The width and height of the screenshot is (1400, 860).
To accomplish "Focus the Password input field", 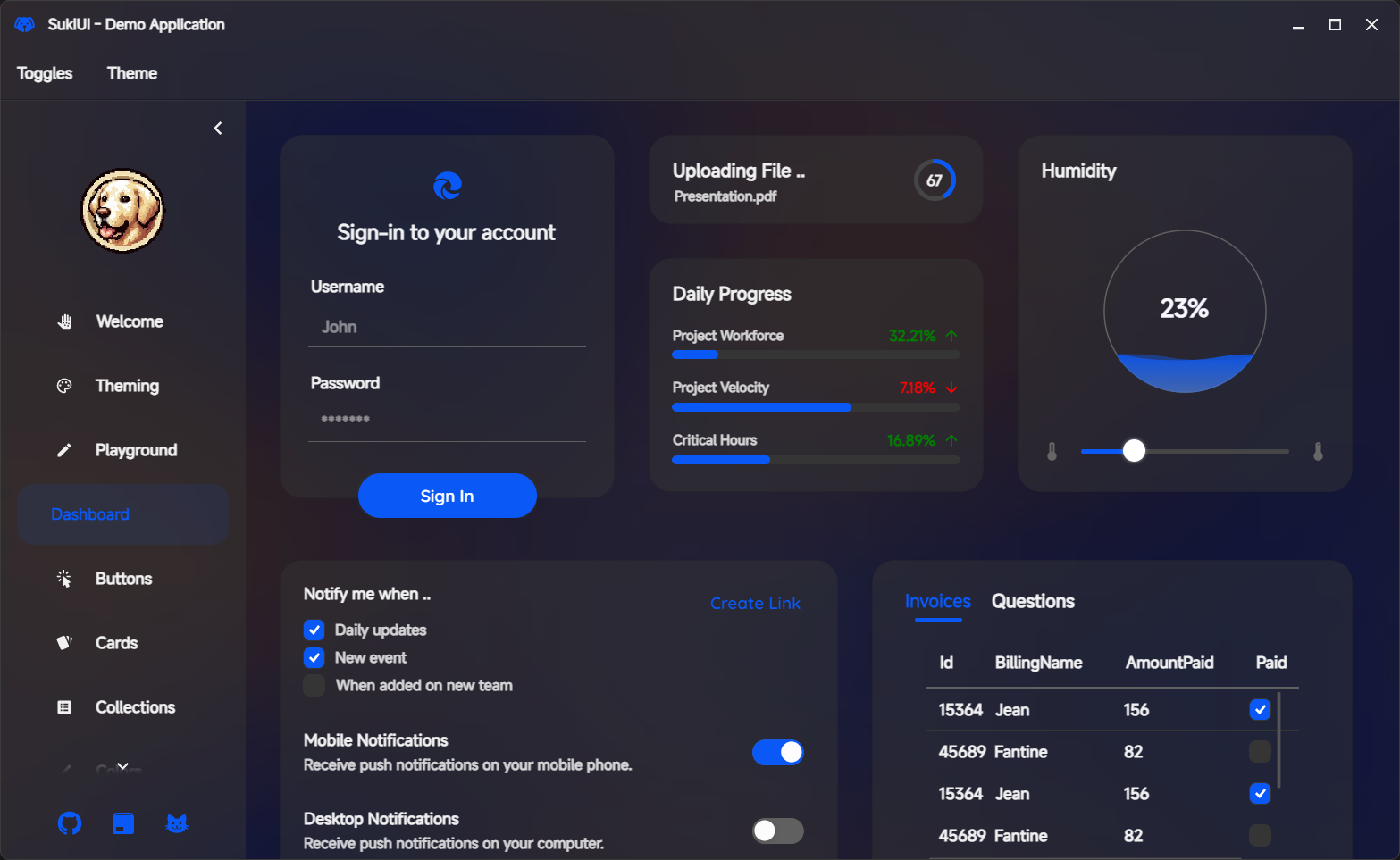I will (447, 419).
